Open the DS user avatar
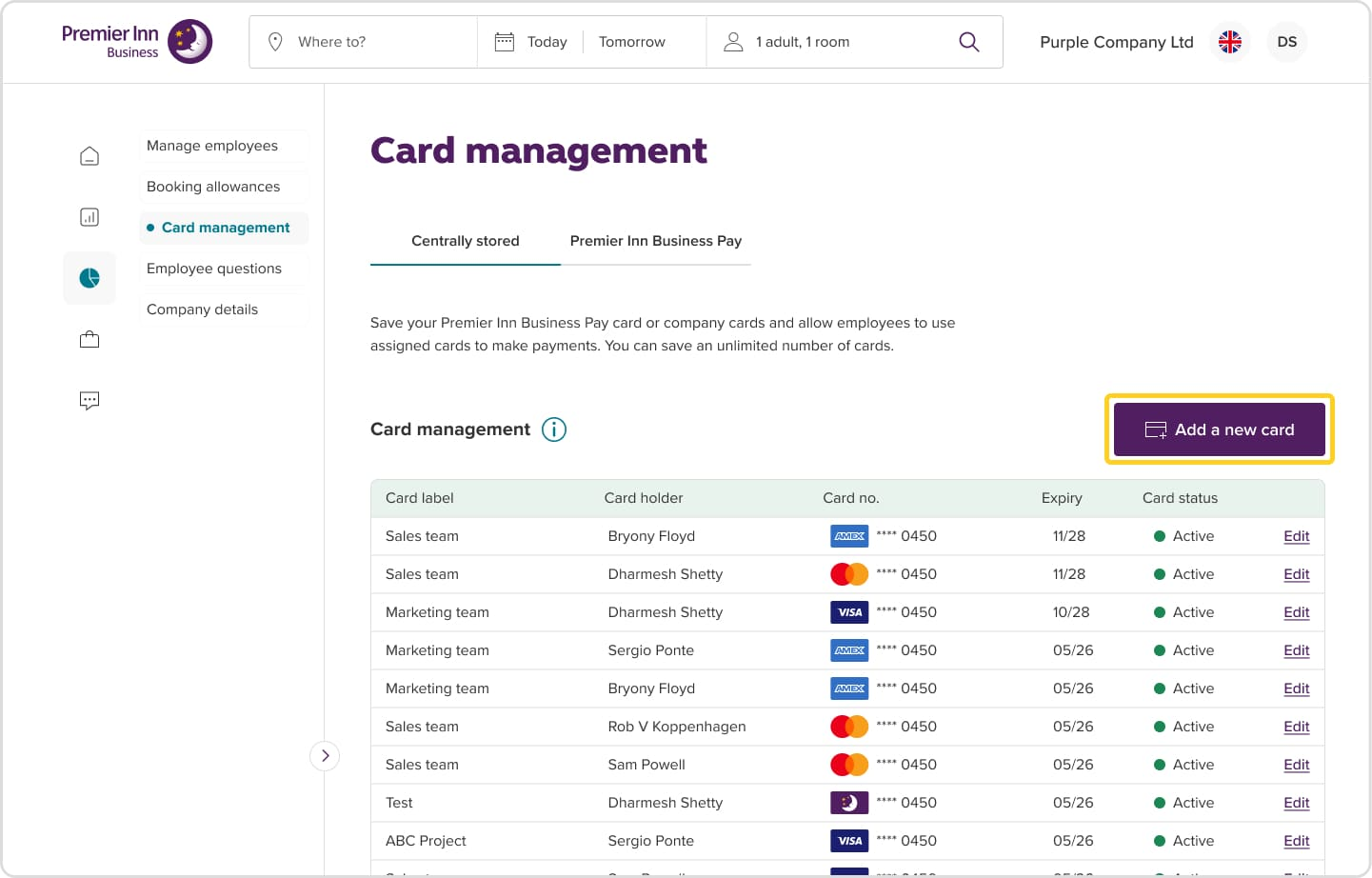 tap(1287, 42)
